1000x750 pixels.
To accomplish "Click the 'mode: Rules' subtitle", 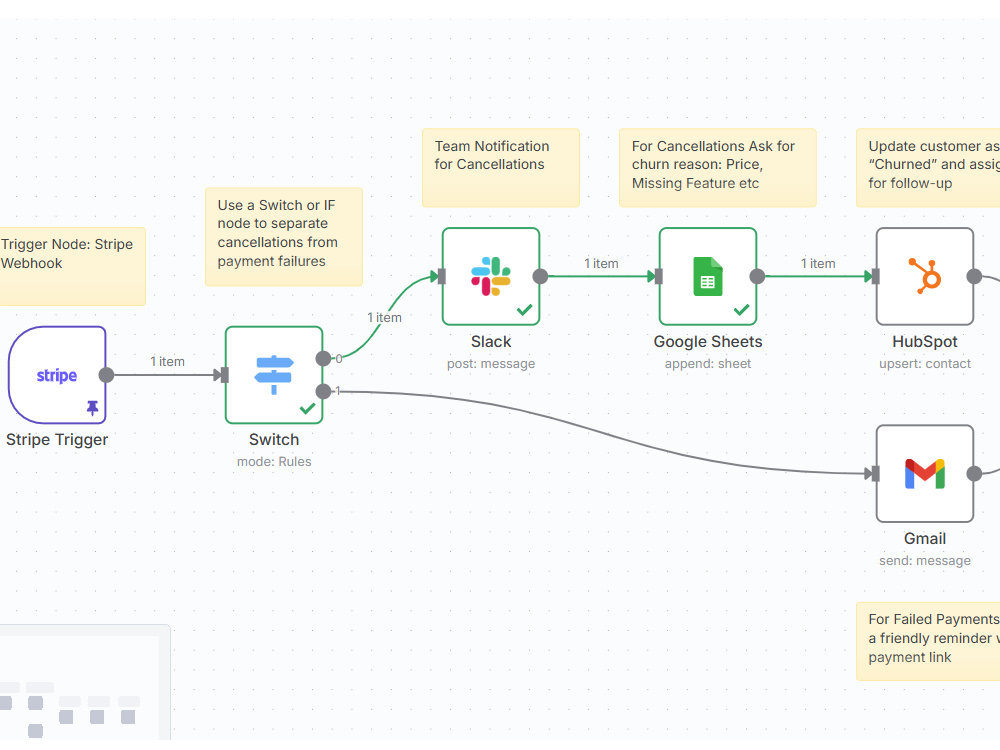I will (274, 462).
